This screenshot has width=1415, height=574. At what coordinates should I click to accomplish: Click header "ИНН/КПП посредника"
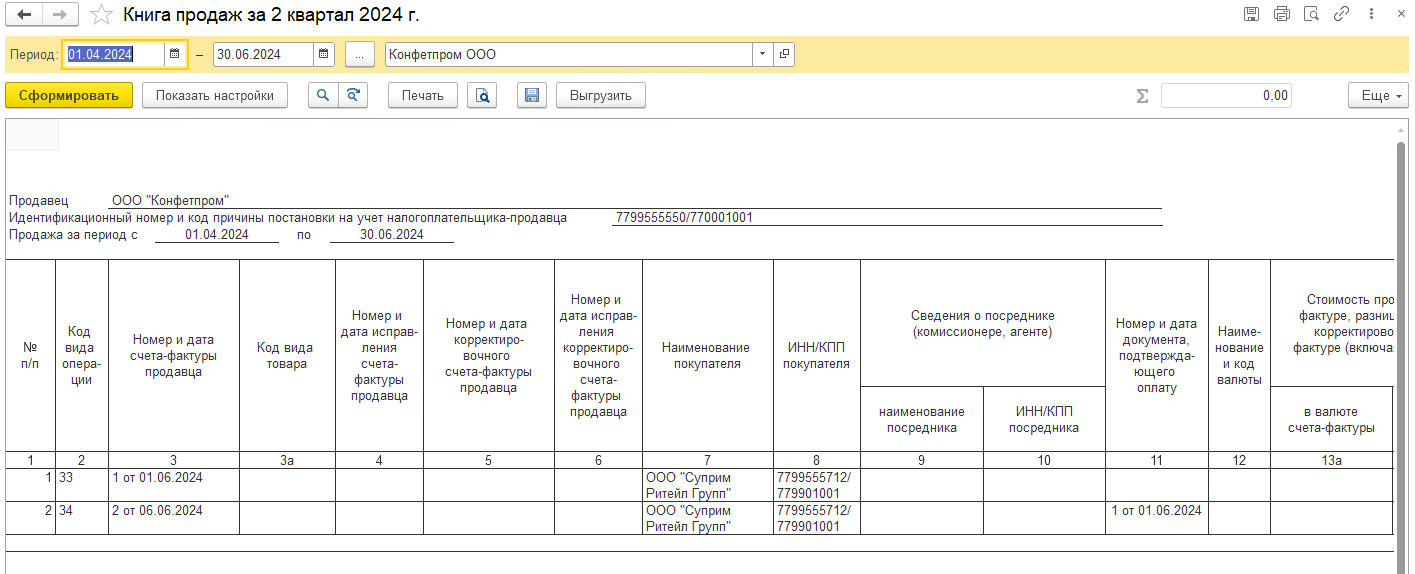pos(1044,419)
